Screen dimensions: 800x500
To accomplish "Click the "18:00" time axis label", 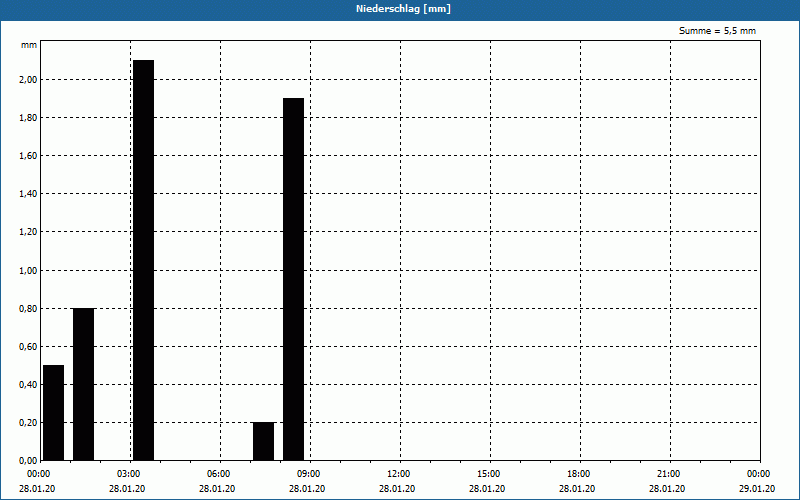I will pos(579,474).
